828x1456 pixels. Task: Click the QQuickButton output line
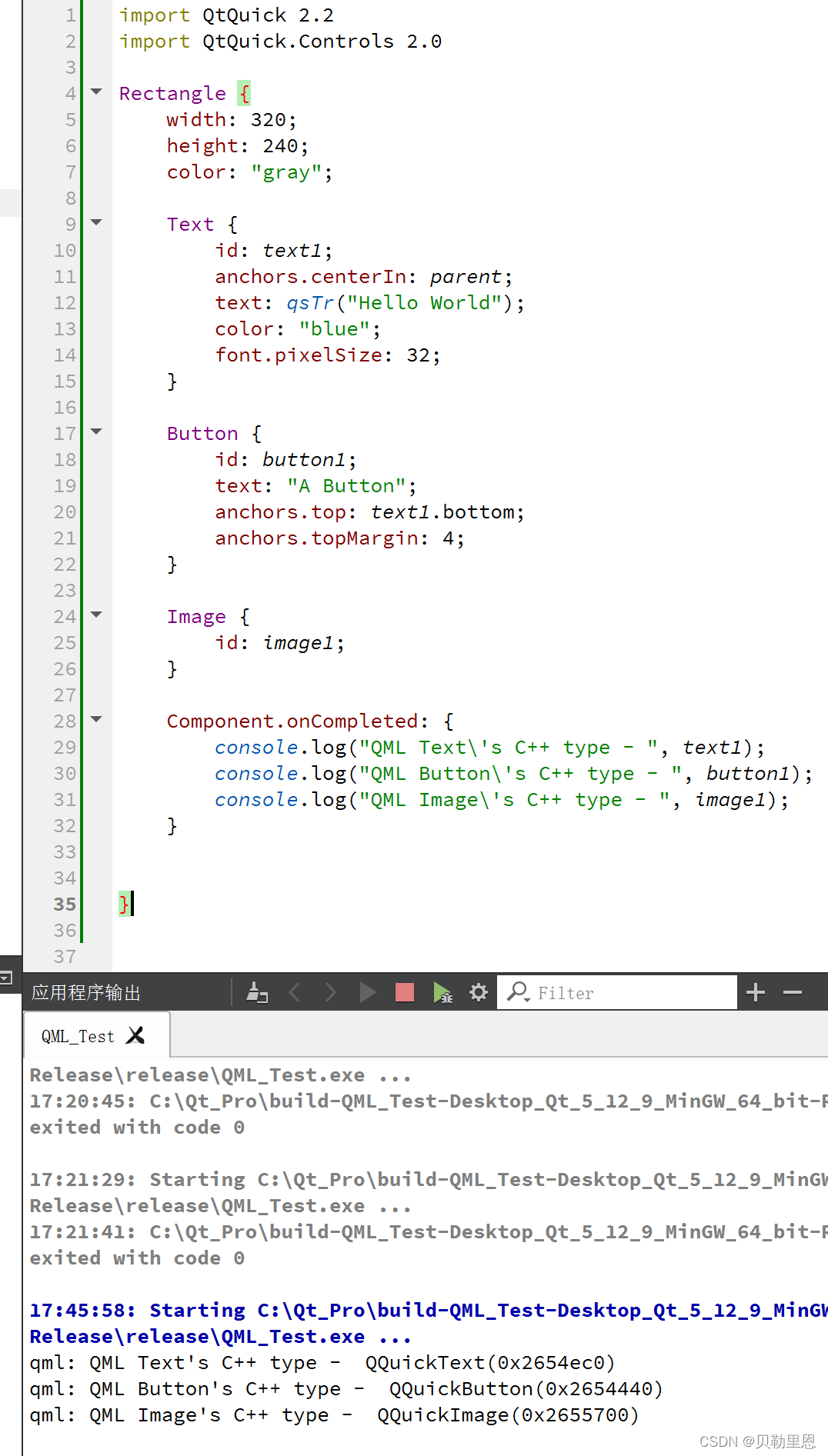pyautogui.click(x=346, y=1389)
